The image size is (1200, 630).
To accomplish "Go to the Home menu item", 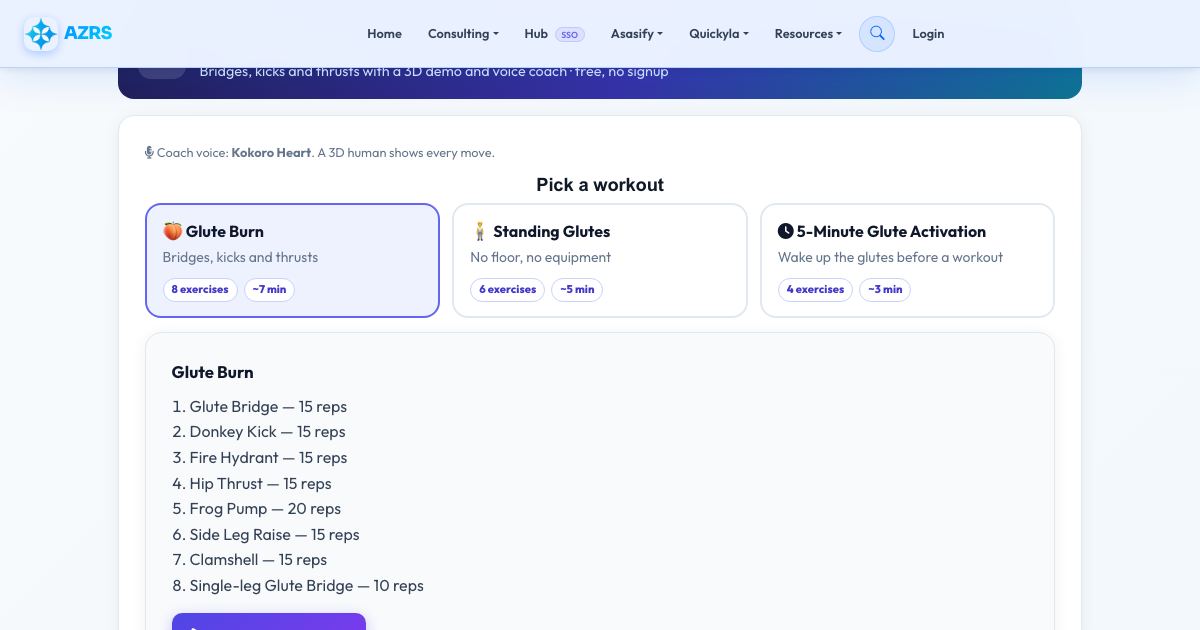I will click(384, 34).
